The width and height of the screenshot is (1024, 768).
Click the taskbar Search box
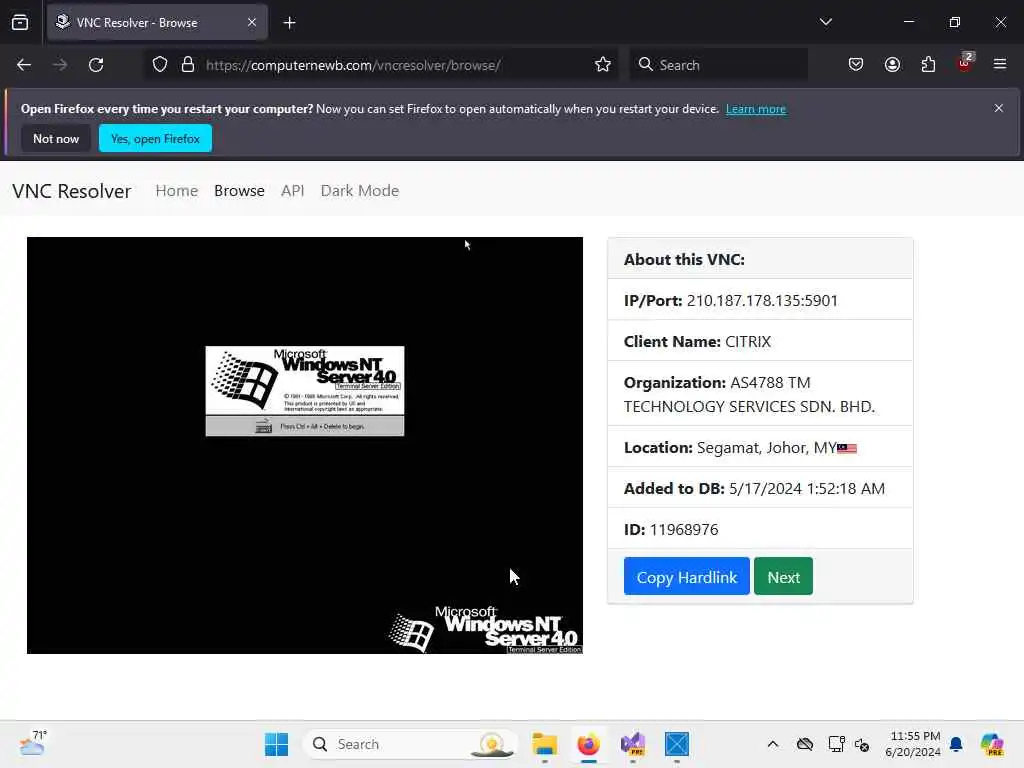pyautogui.click(x=411, y=744)
